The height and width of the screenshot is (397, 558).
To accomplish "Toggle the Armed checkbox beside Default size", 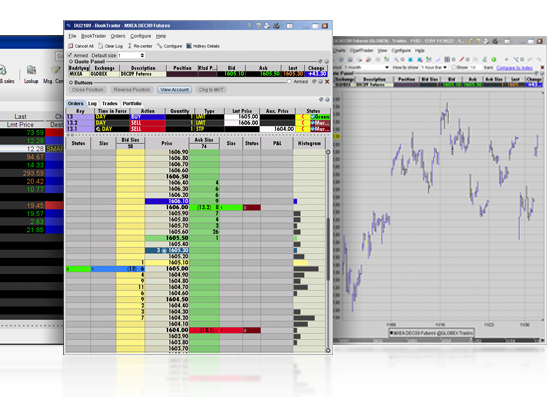I will (x=70, y=55).
